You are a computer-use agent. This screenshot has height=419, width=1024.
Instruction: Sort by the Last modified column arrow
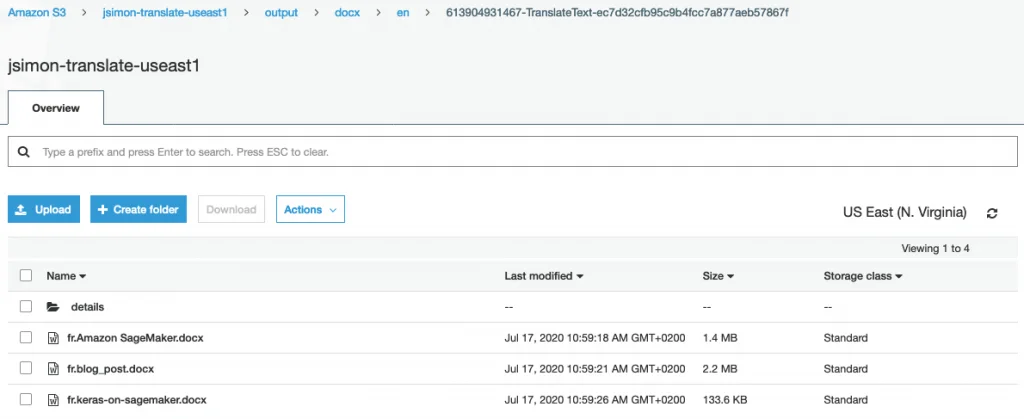(x=580, y=277)
